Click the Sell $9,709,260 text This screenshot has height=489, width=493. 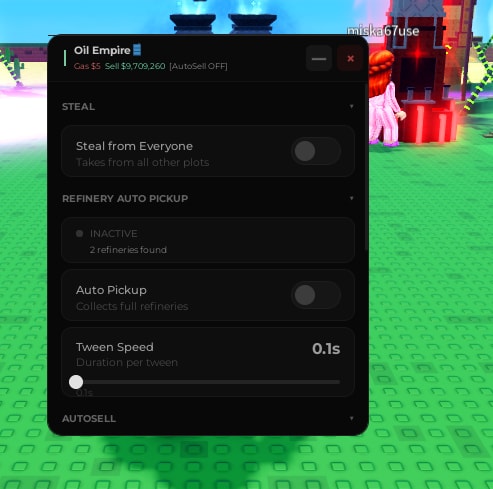(x=135, y=66)
